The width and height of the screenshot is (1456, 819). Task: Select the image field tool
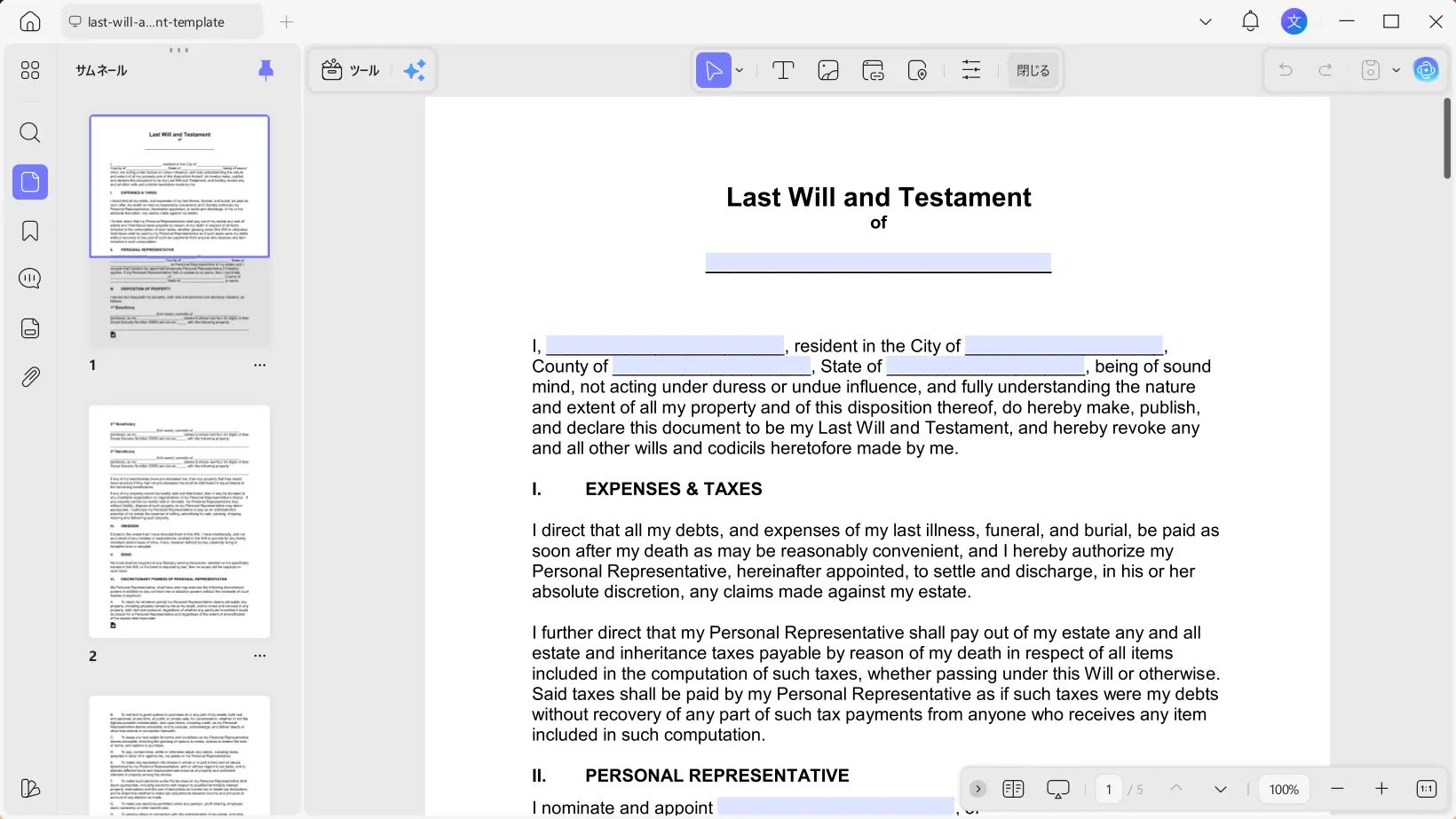click(x=828, y=71)
